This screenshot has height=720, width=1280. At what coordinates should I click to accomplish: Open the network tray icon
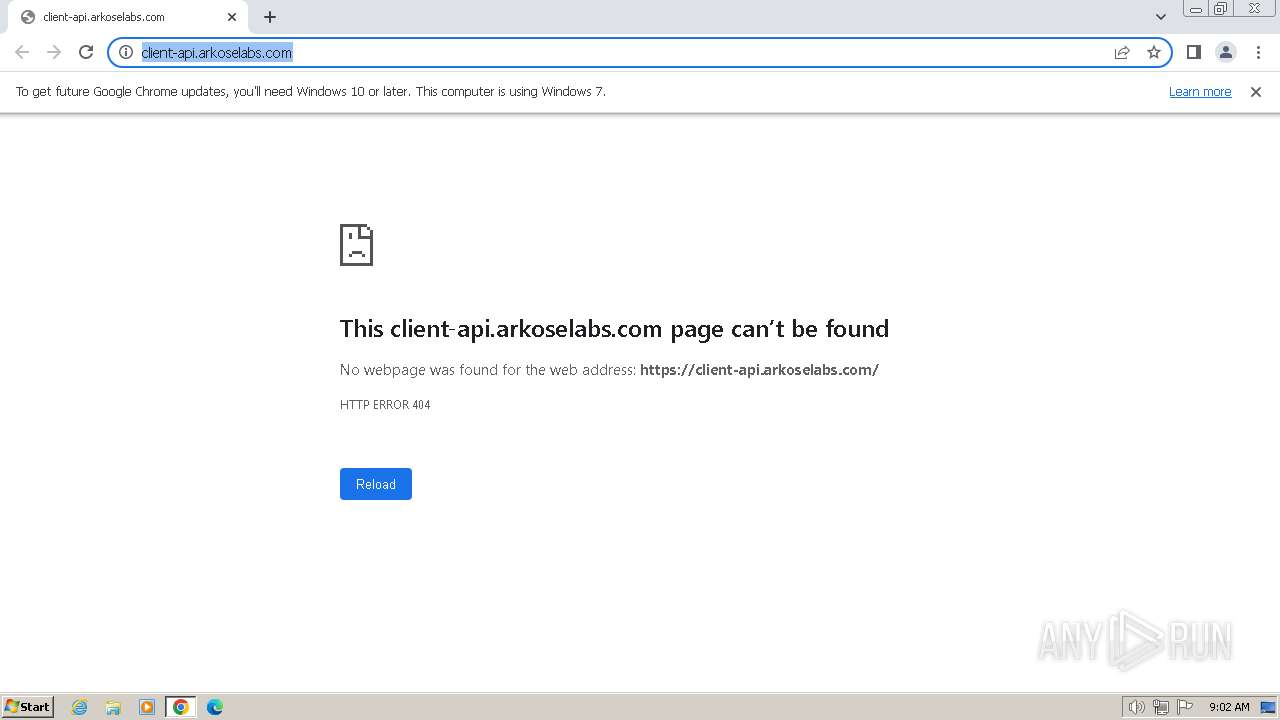pos(1161,707)
